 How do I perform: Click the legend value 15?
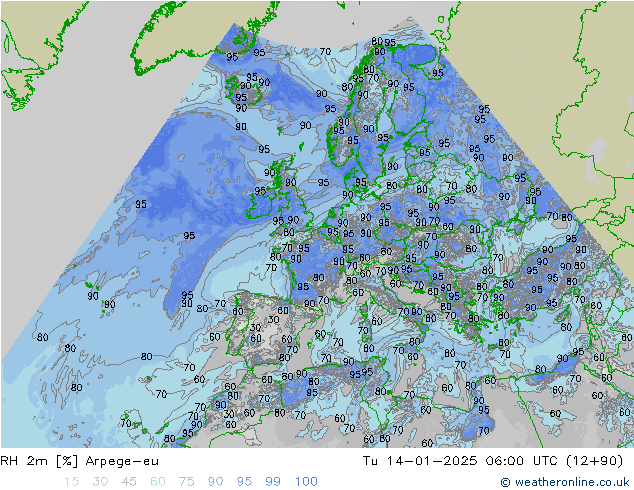71,482
